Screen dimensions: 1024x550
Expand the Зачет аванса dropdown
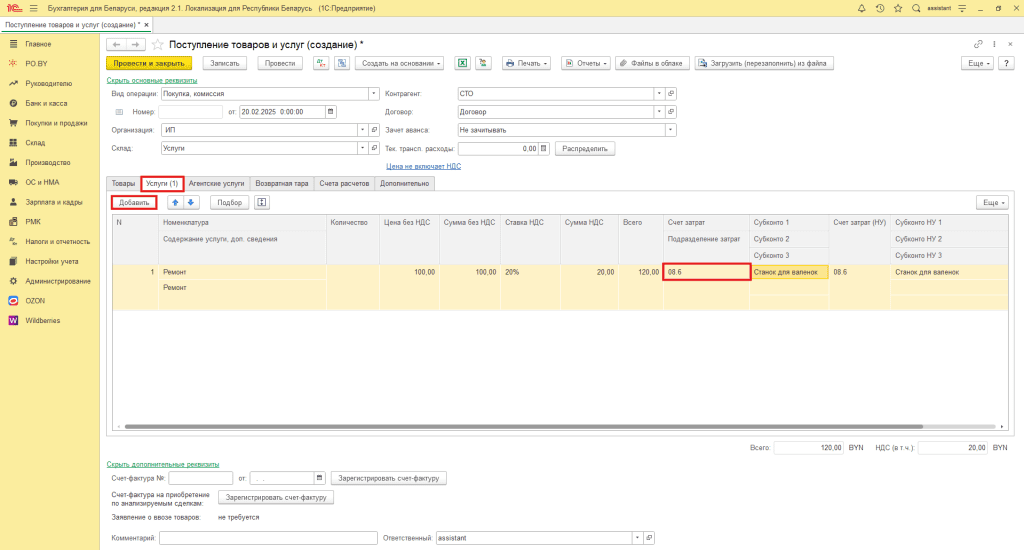pyautogui.click(x=670, y=130)
